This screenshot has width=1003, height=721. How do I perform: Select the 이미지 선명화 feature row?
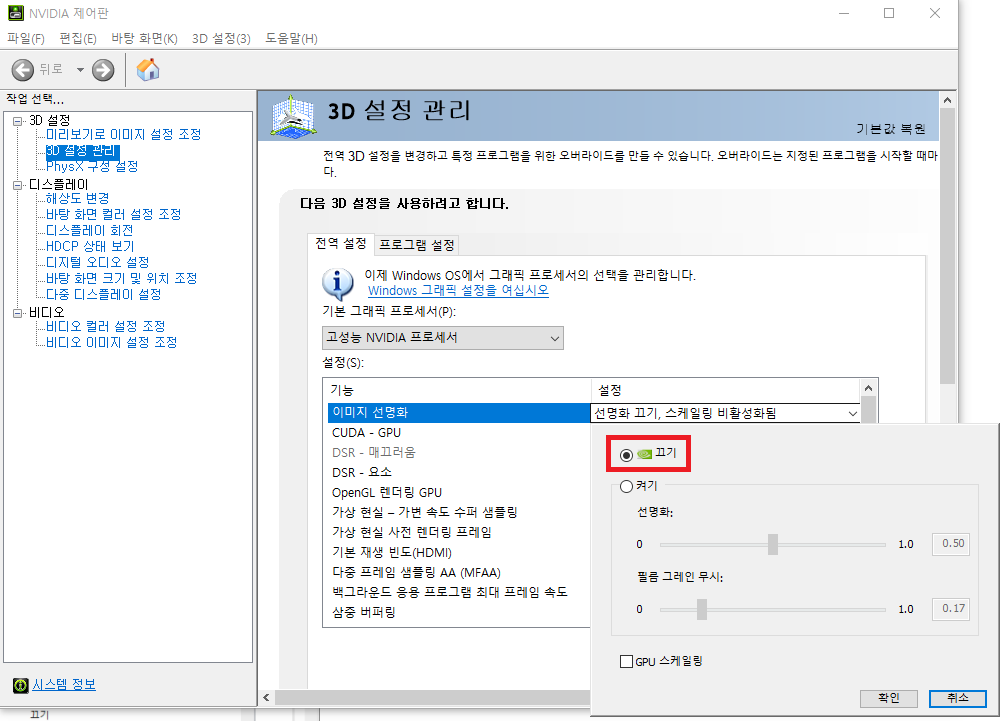(459, 413)
